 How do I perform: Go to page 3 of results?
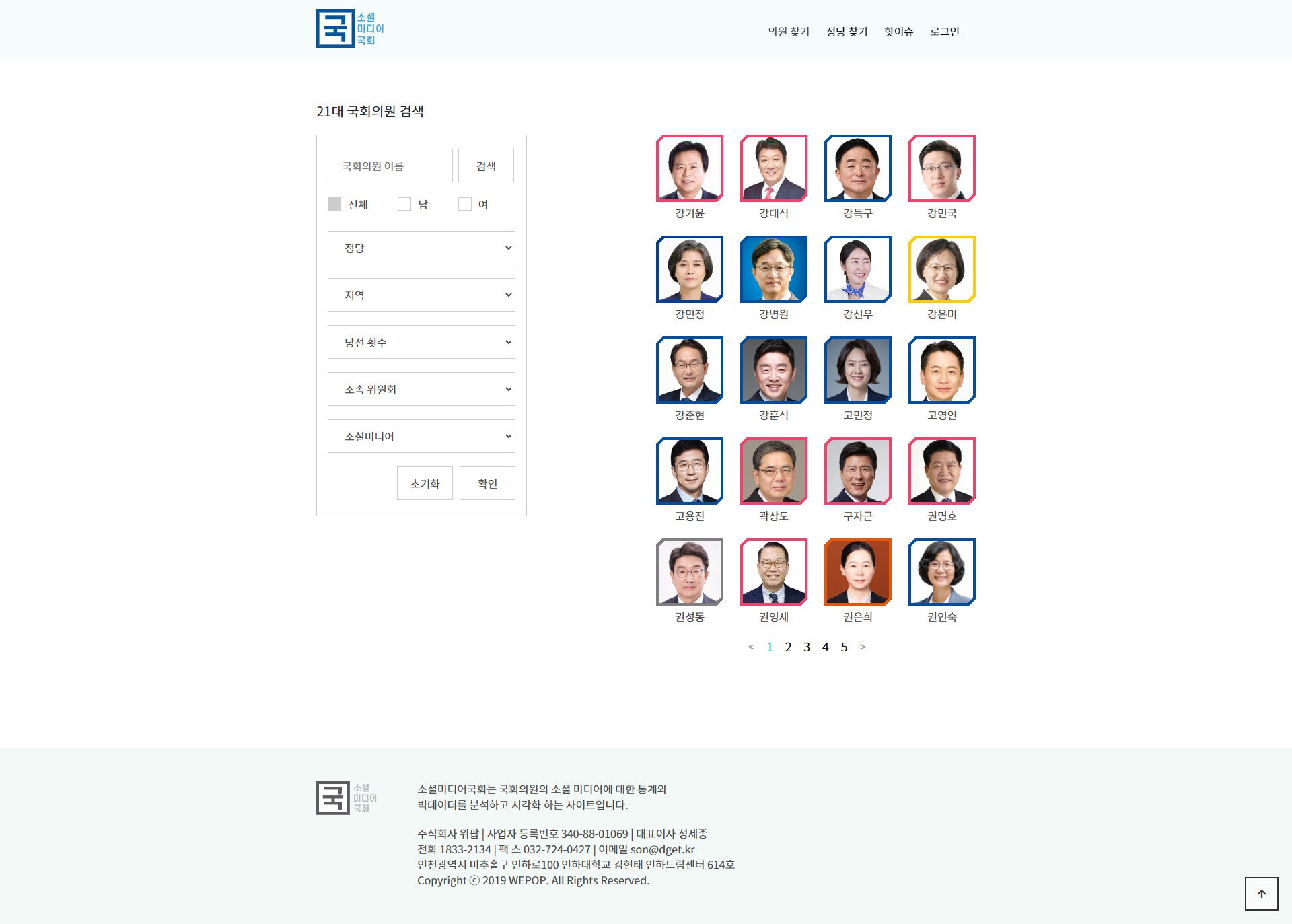[x=807, y=647]
